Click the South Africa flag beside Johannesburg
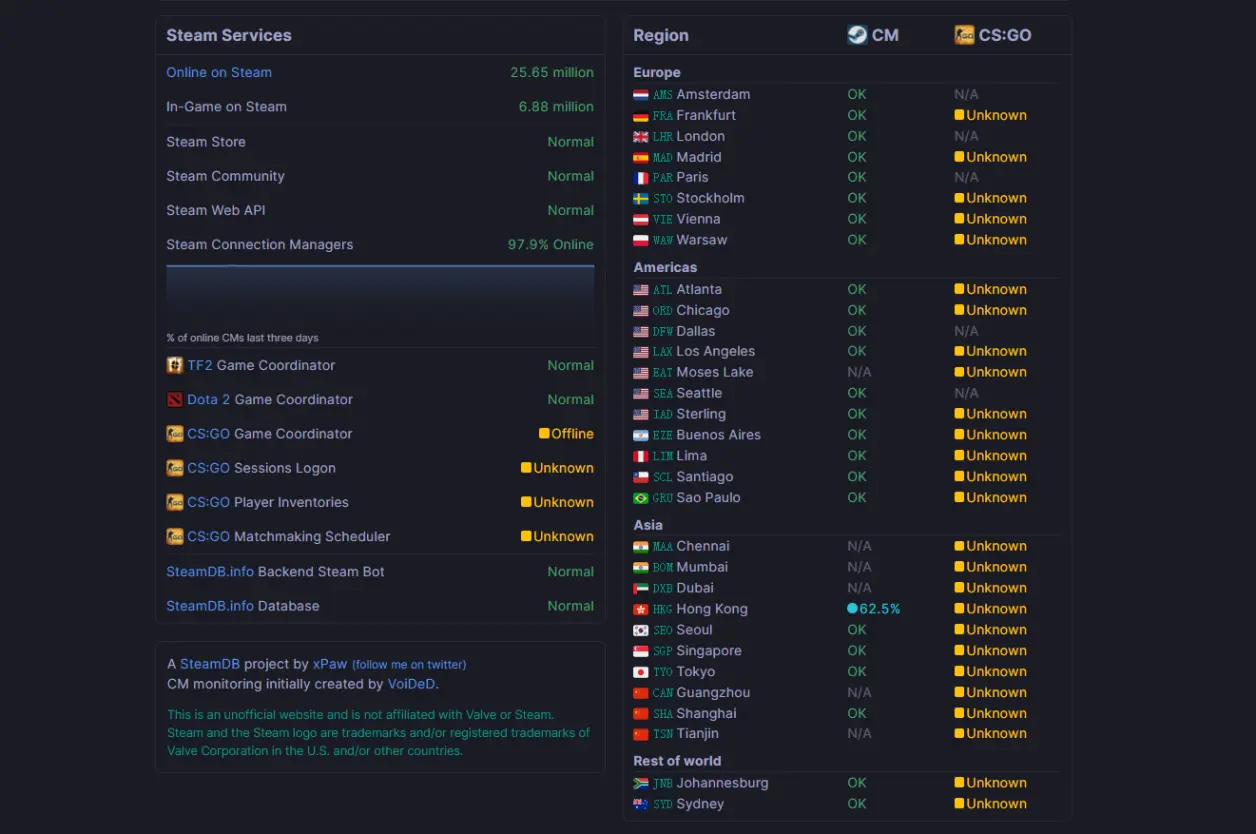1256x834 pixels. coord(641,783)
